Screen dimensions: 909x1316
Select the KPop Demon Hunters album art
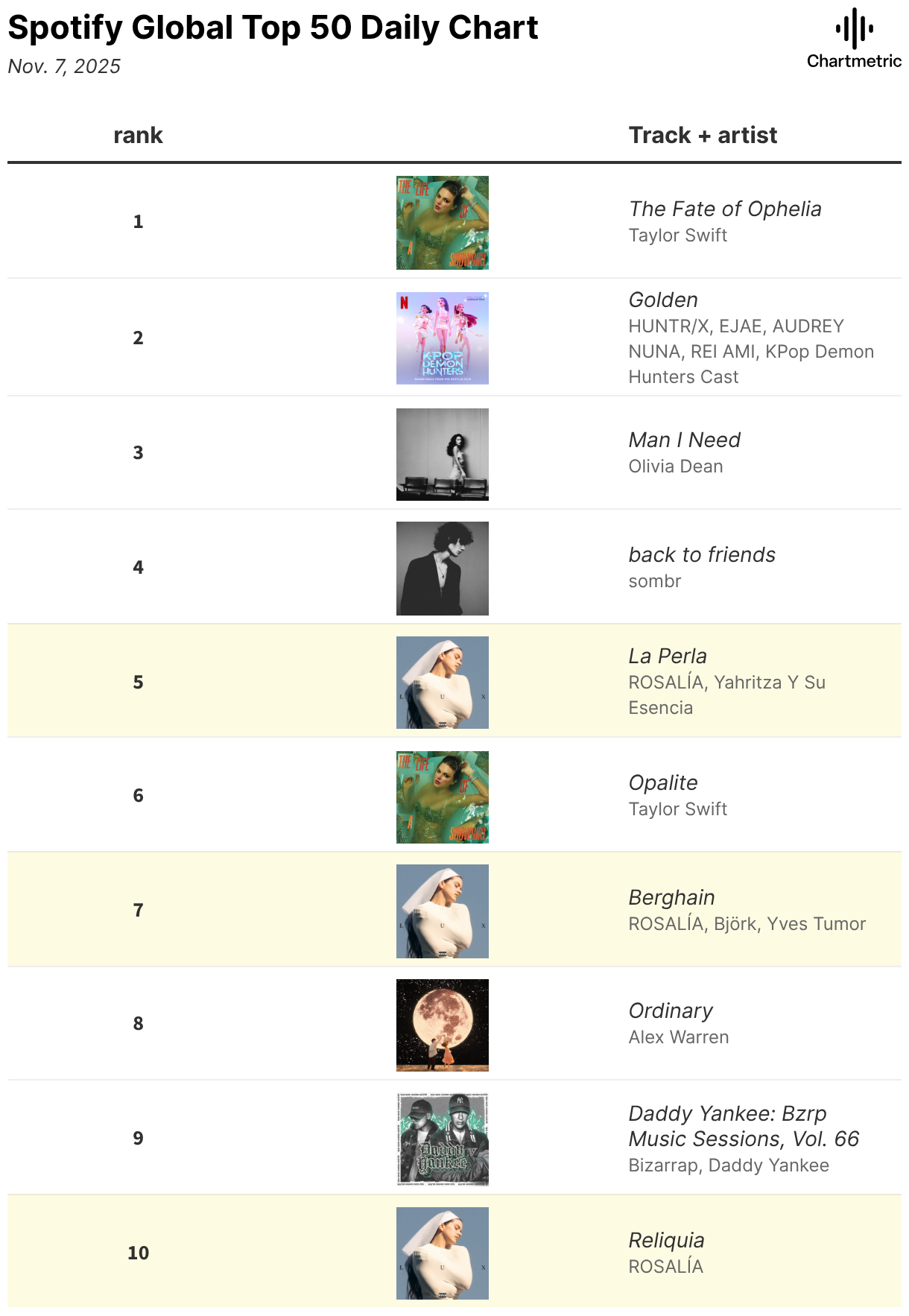click(x=443, y=338)
